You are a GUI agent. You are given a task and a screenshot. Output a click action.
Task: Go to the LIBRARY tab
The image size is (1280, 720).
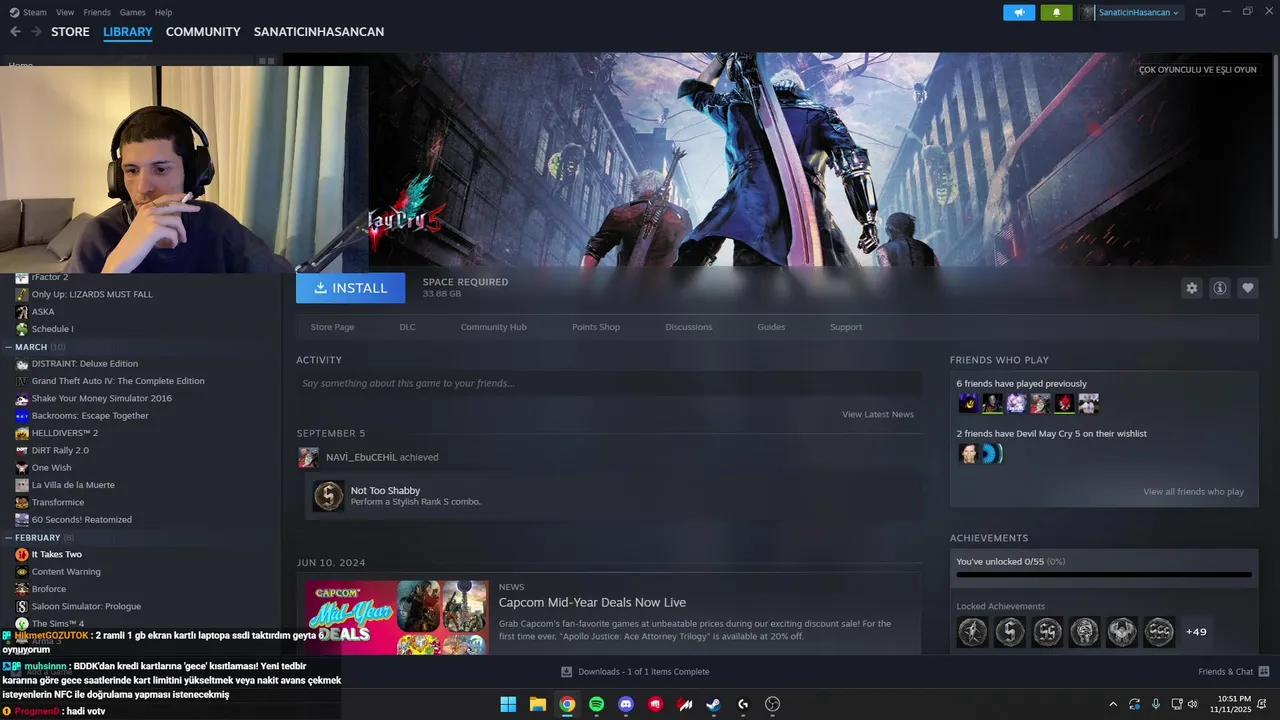pos(128,32)
